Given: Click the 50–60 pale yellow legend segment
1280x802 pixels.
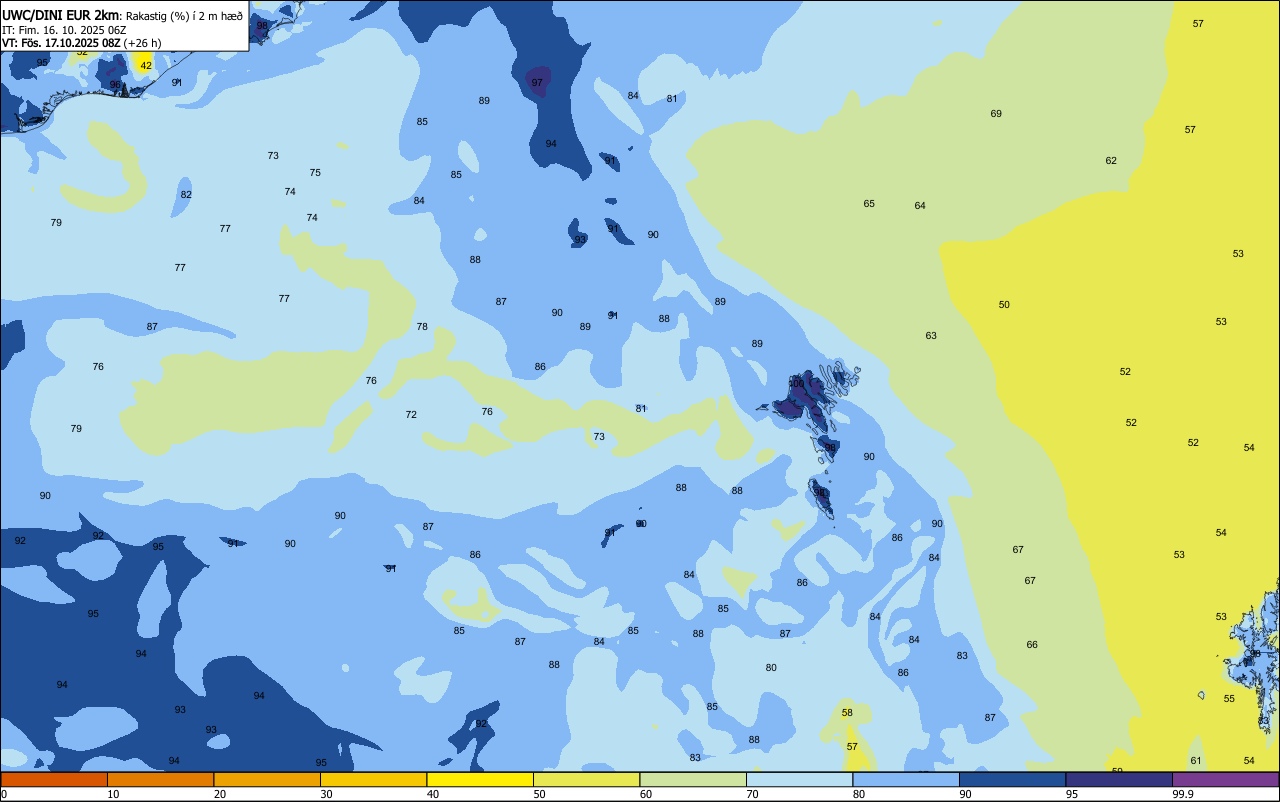Looking at the screenshot, I should point(586,779).
